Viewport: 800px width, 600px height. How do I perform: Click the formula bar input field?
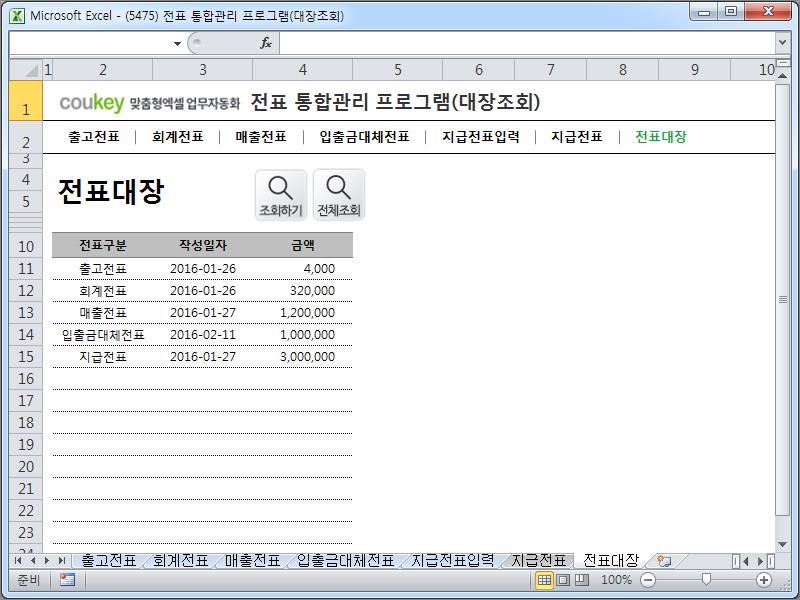tap(527, 43)
